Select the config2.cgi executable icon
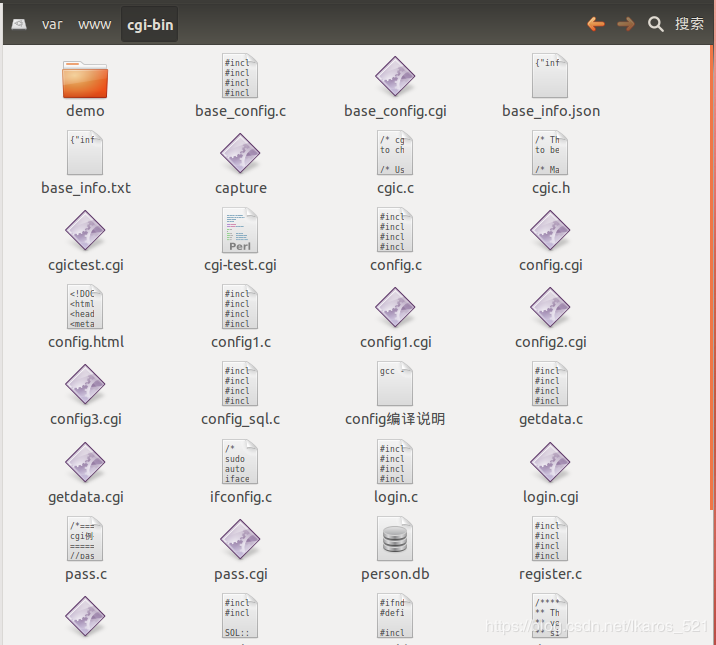This screenshot has width=716, height=645. point(550,307)
